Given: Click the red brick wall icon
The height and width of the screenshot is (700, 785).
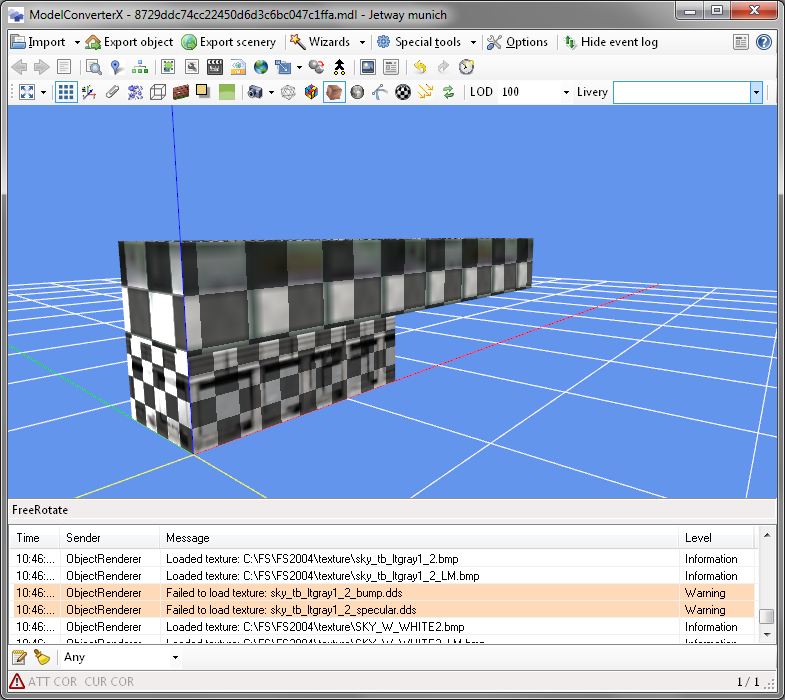Looking at the screenshot, I should (181, 92).
